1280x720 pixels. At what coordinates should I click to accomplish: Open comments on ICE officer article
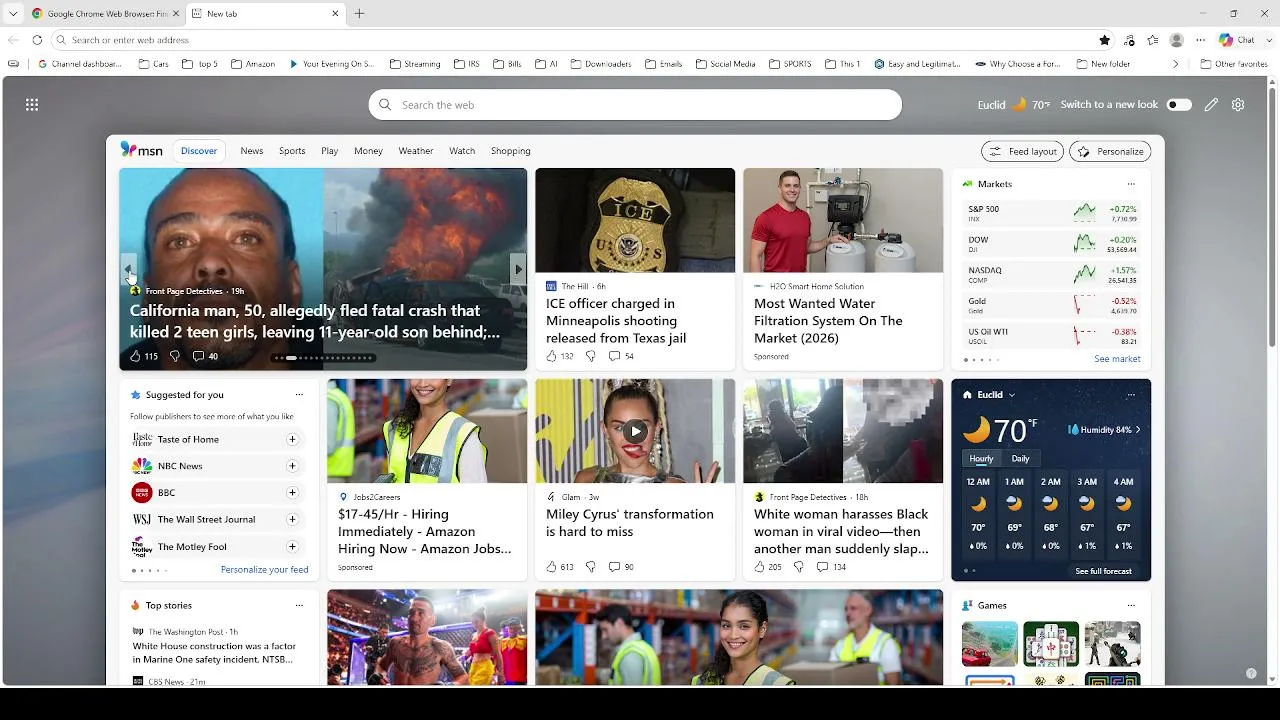click(621, 356)
